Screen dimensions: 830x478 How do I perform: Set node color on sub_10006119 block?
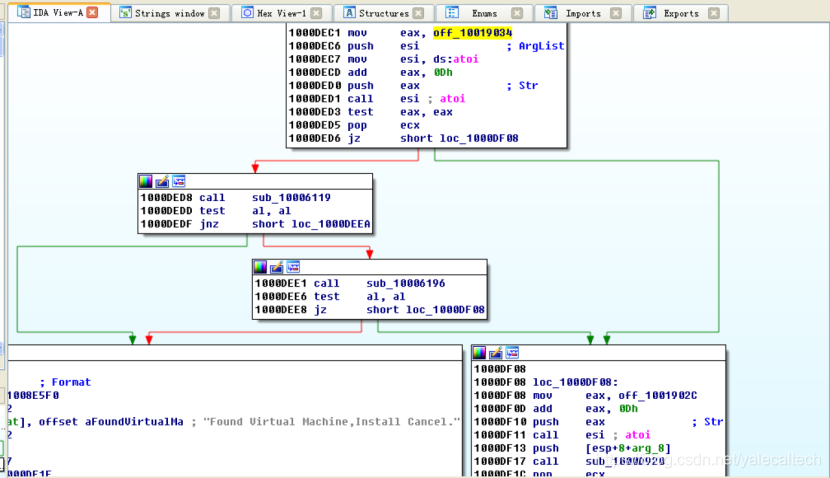click(146, 182)
